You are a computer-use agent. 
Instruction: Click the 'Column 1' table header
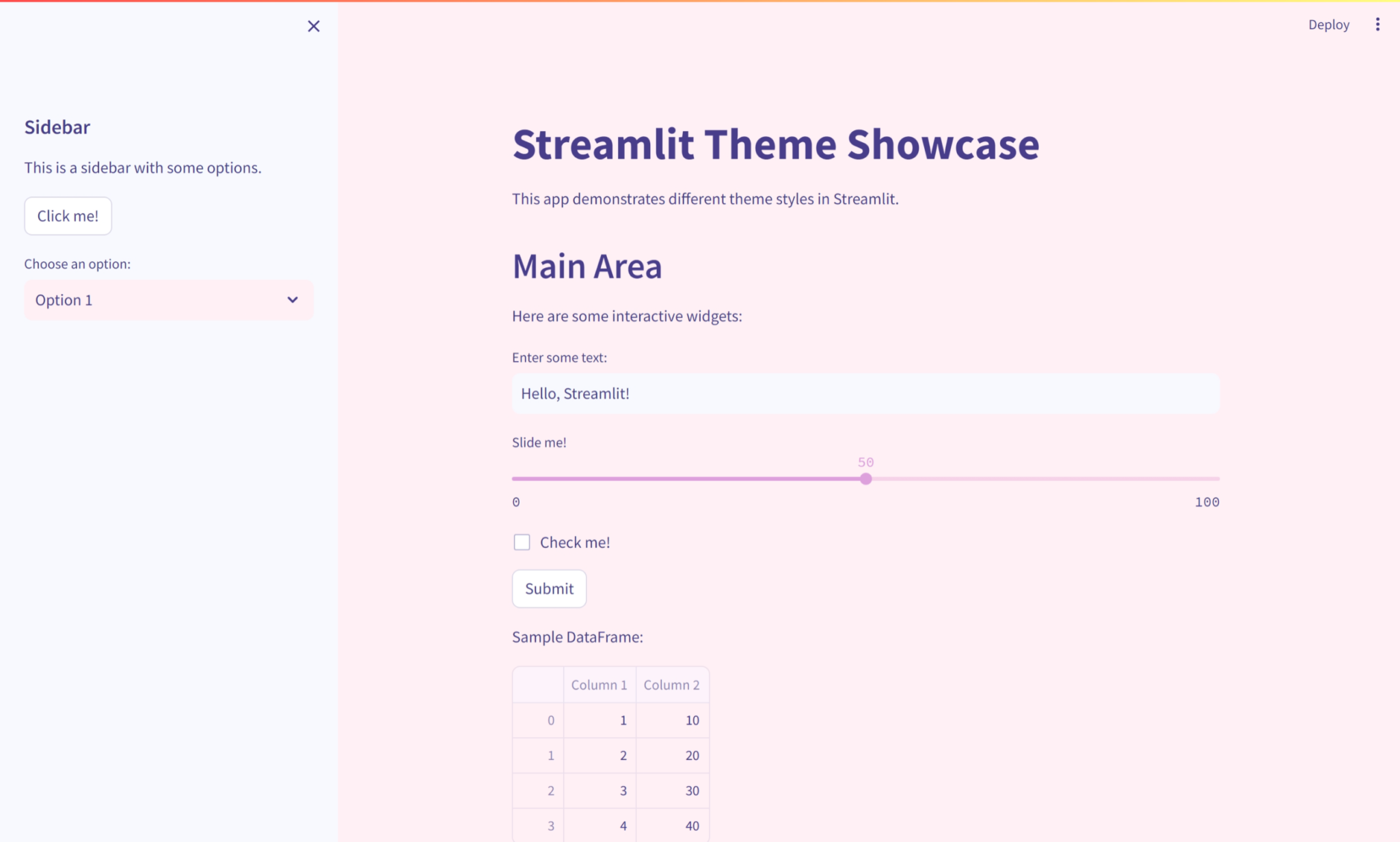tap(599, 685)
